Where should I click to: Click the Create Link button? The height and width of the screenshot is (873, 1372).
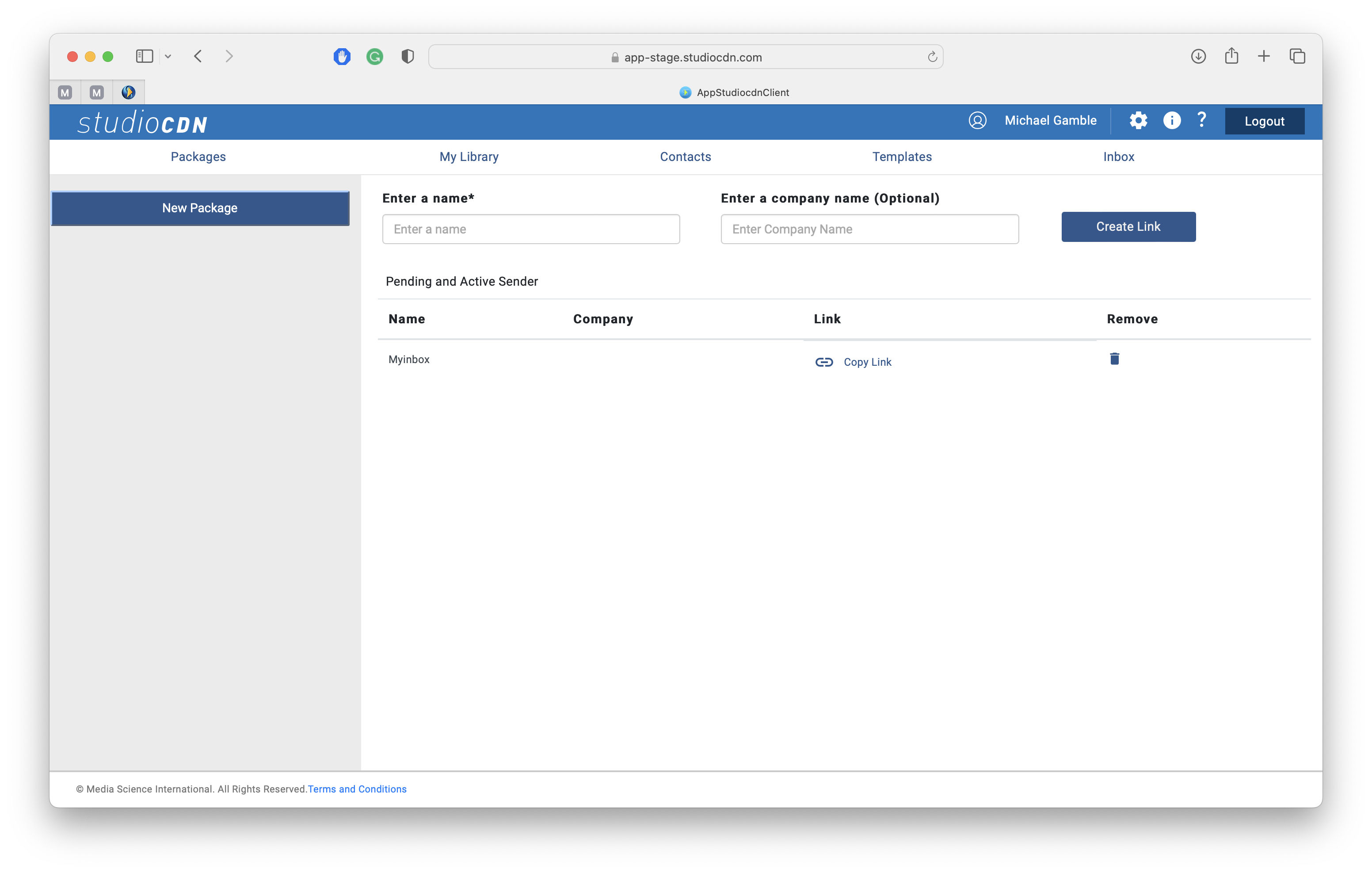tap(1128, 227)
